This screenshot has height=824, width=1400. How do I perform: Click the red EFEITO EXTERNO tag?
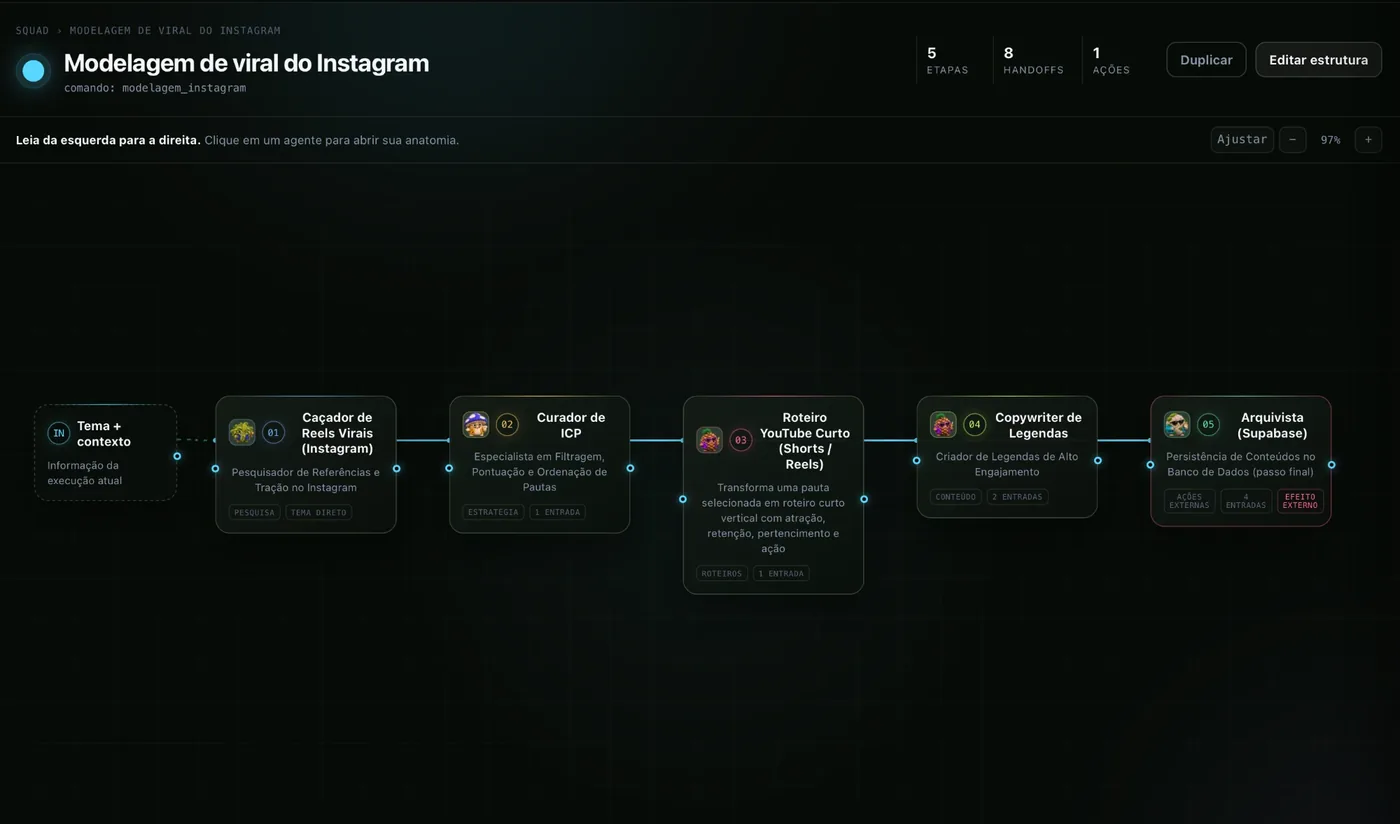click(1300, 501)
